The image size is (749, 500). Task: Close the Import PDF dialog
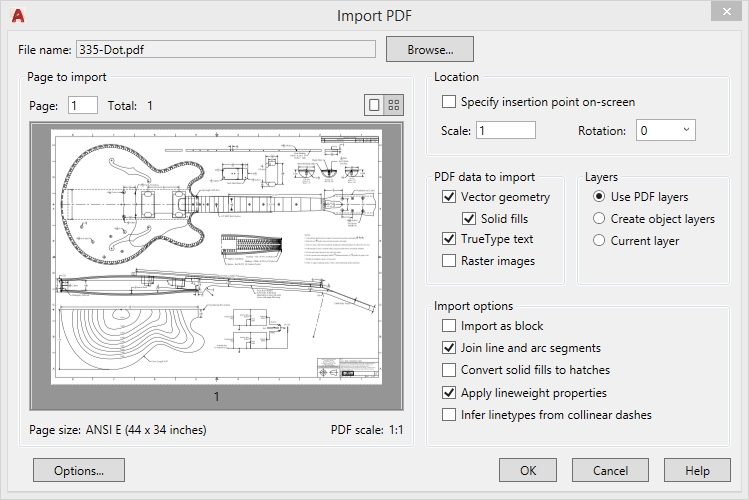pos(726,11)
